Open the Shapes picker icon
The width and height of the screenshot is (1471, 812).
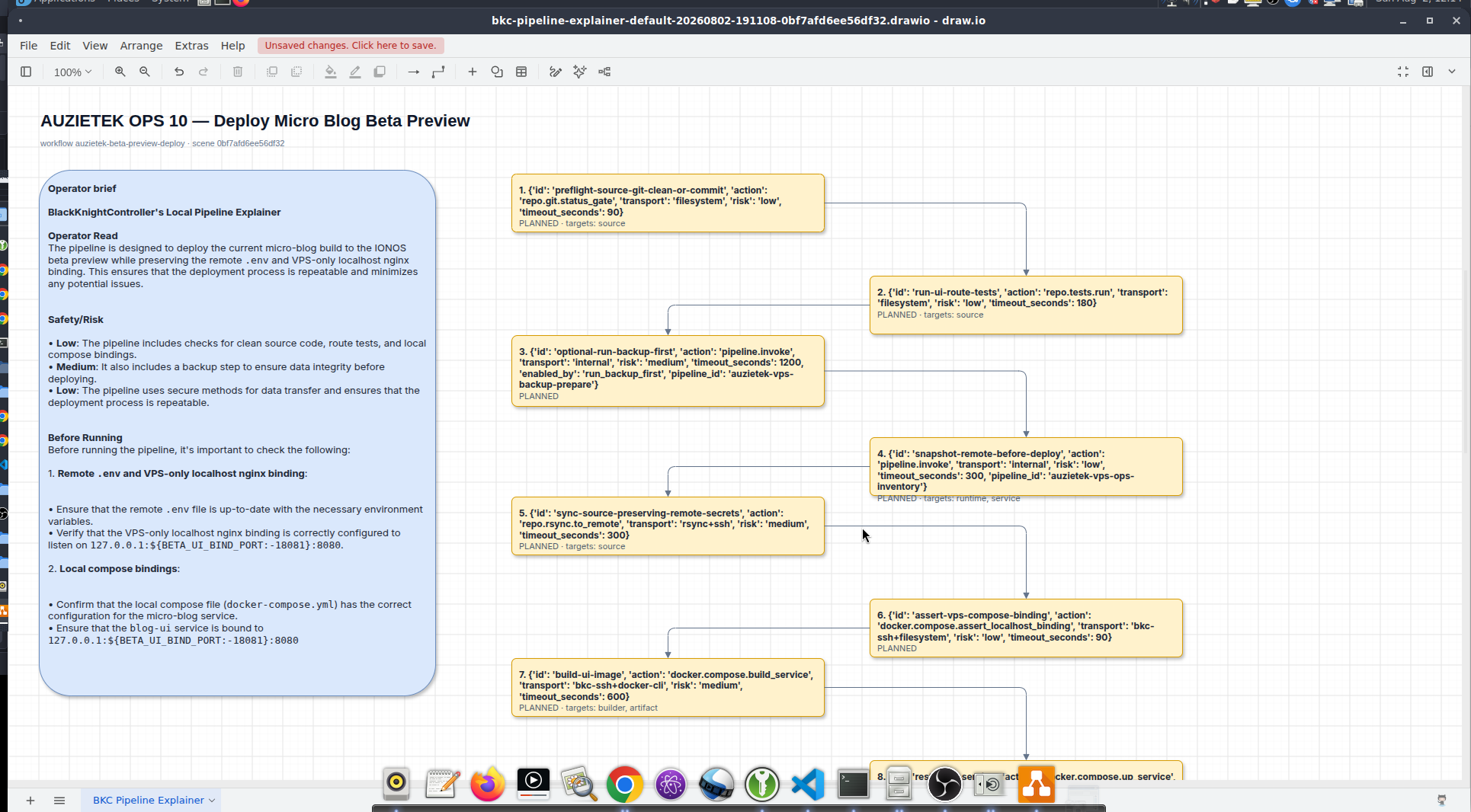coord(497,72)
